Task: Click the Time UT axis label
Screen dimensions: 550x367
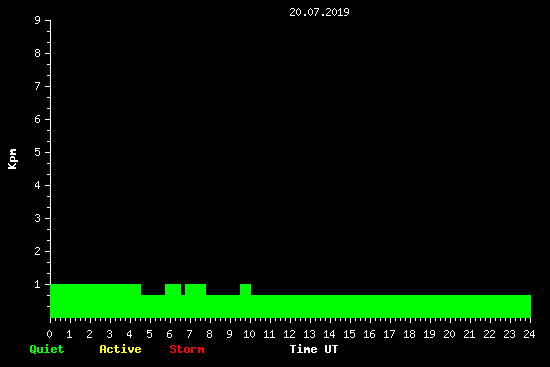Action: click(314, 349)
